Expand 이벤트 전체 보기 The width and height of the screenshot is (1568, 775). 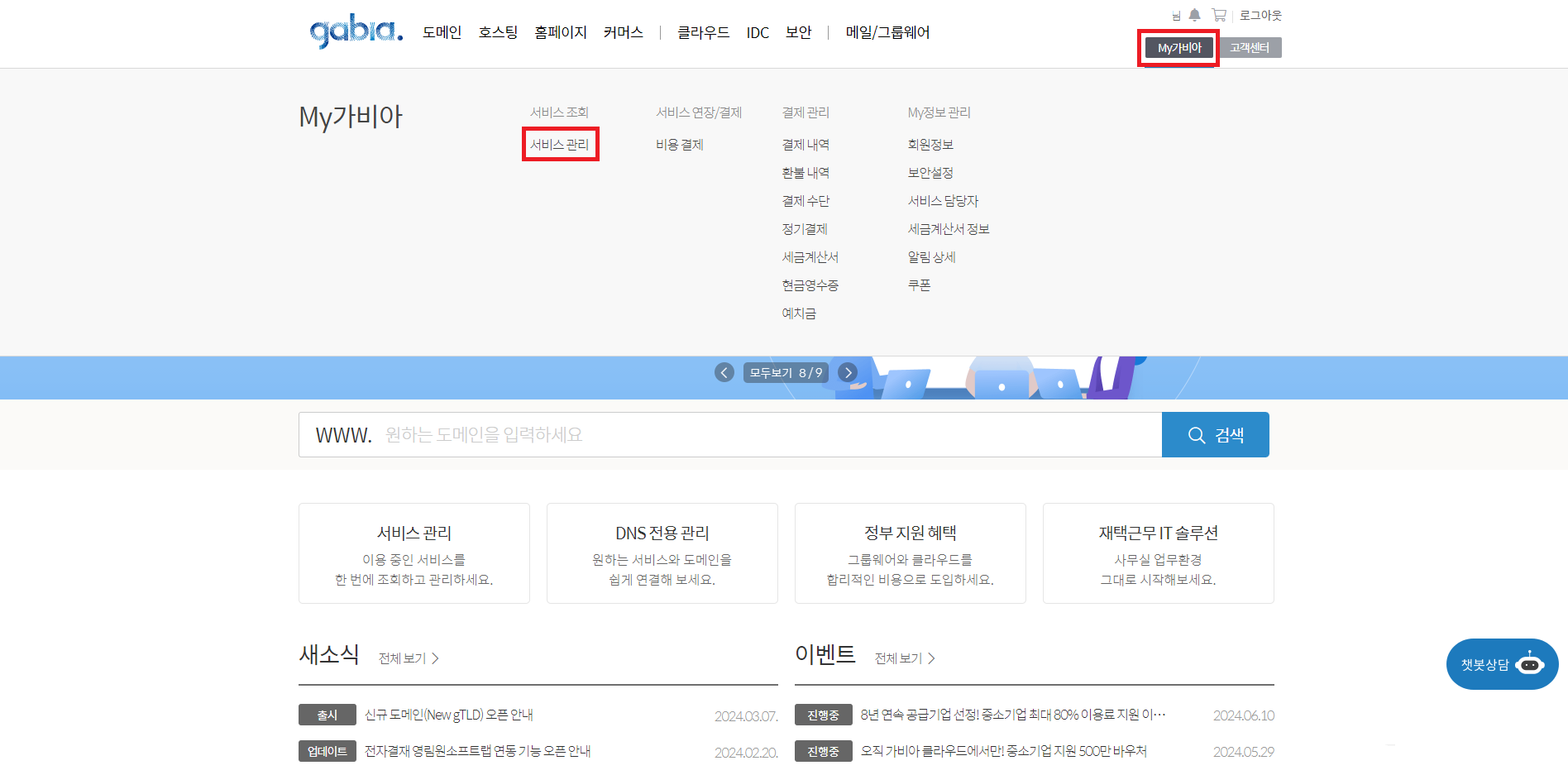(905, 658)
